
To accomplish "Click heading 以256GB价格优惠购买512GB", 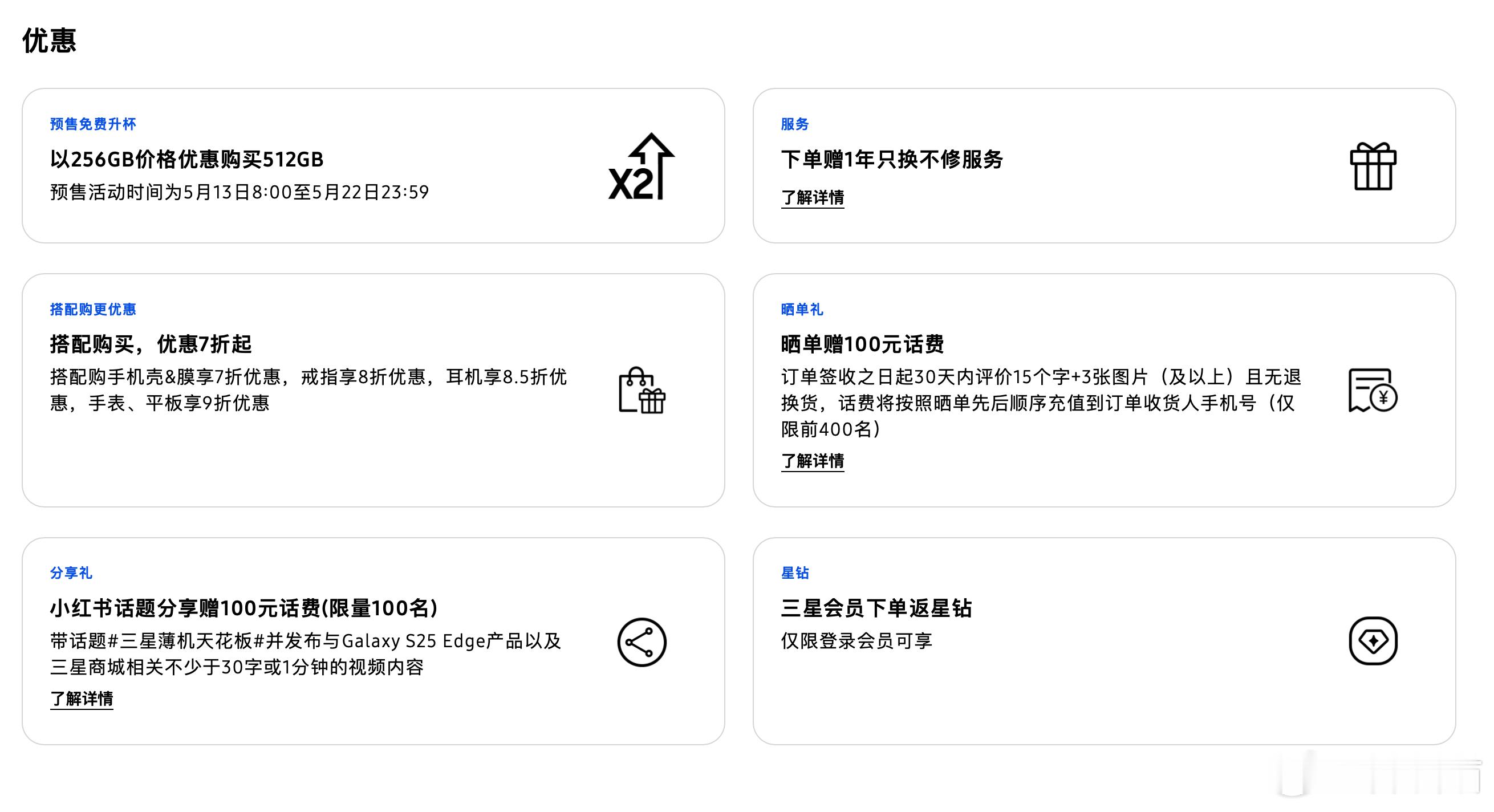I will [187, 159].
